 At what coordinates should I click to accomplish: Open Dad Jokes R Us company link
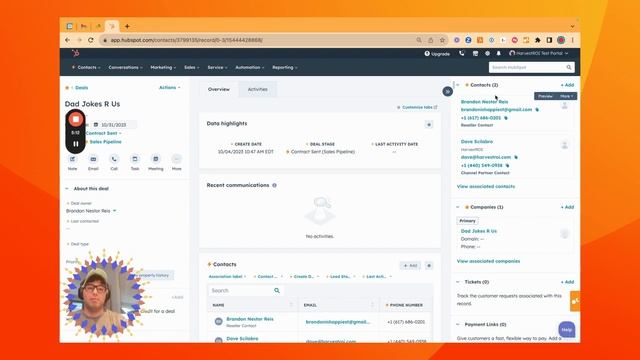pos(479,231)
